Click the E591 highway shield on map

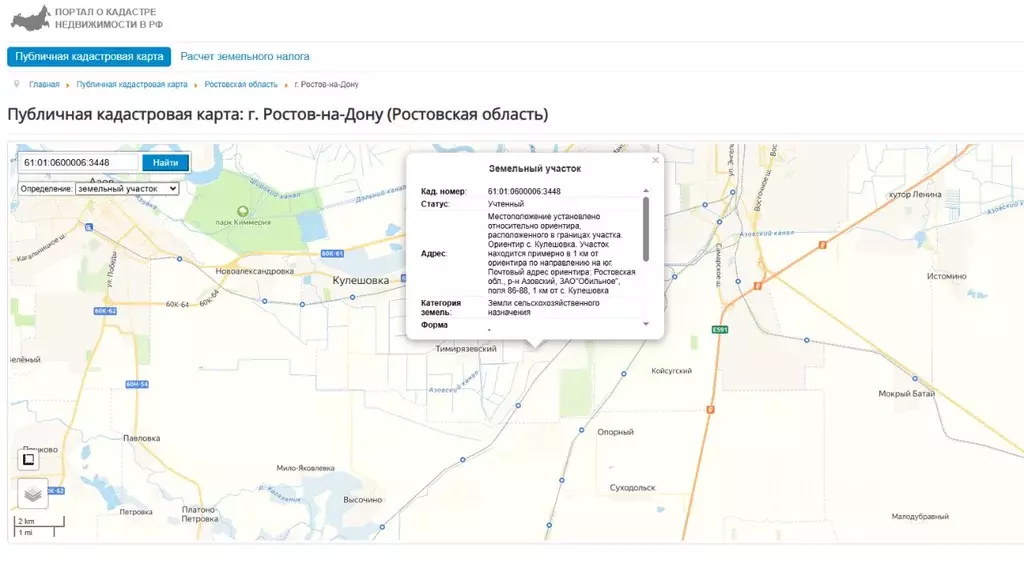(720, 329)
